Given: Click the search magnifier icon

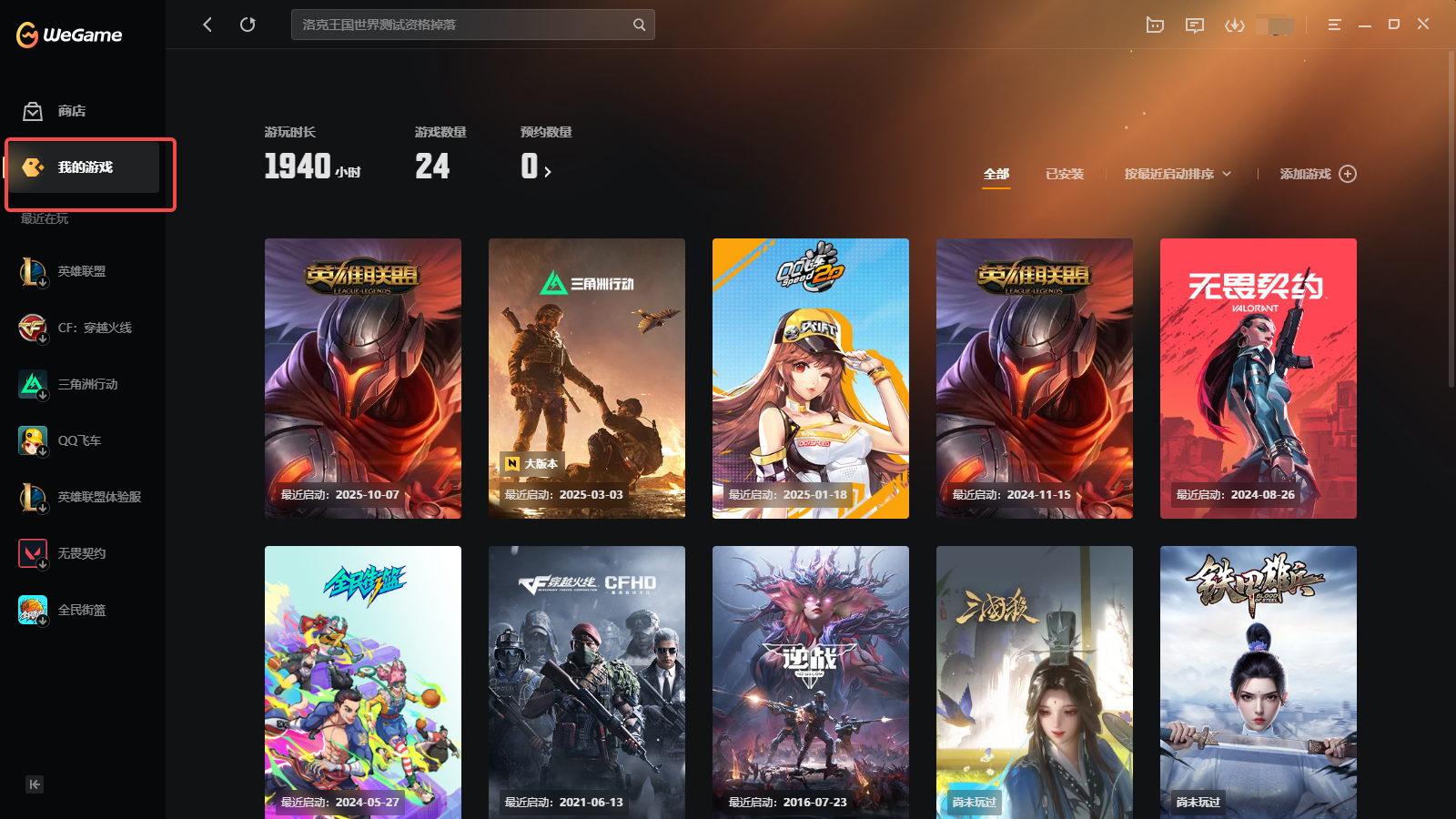Looking at the screenshot, I should pyautogui.click(x=639, y=25).
